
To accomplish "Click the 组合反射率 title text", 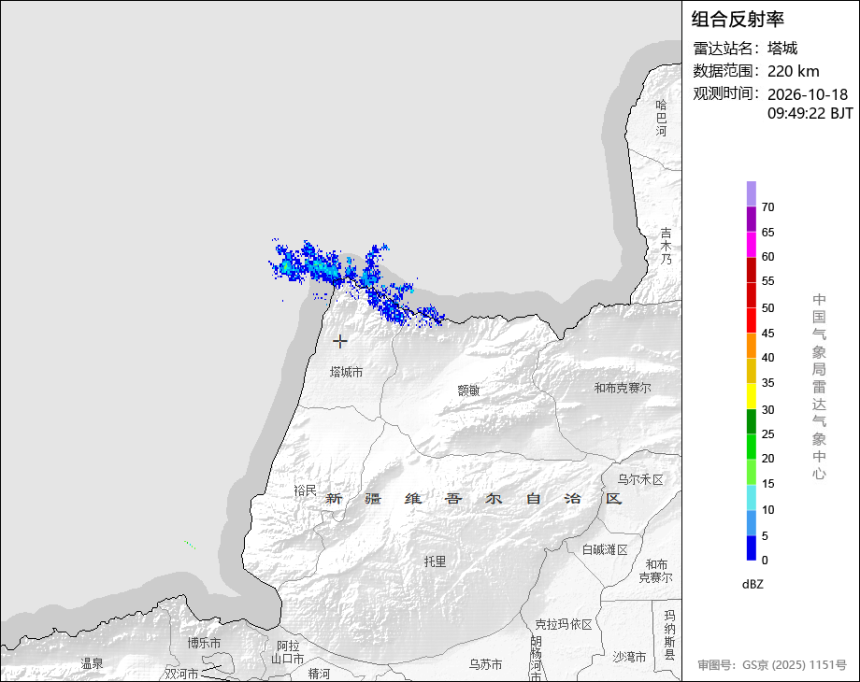I will point(737,19).
